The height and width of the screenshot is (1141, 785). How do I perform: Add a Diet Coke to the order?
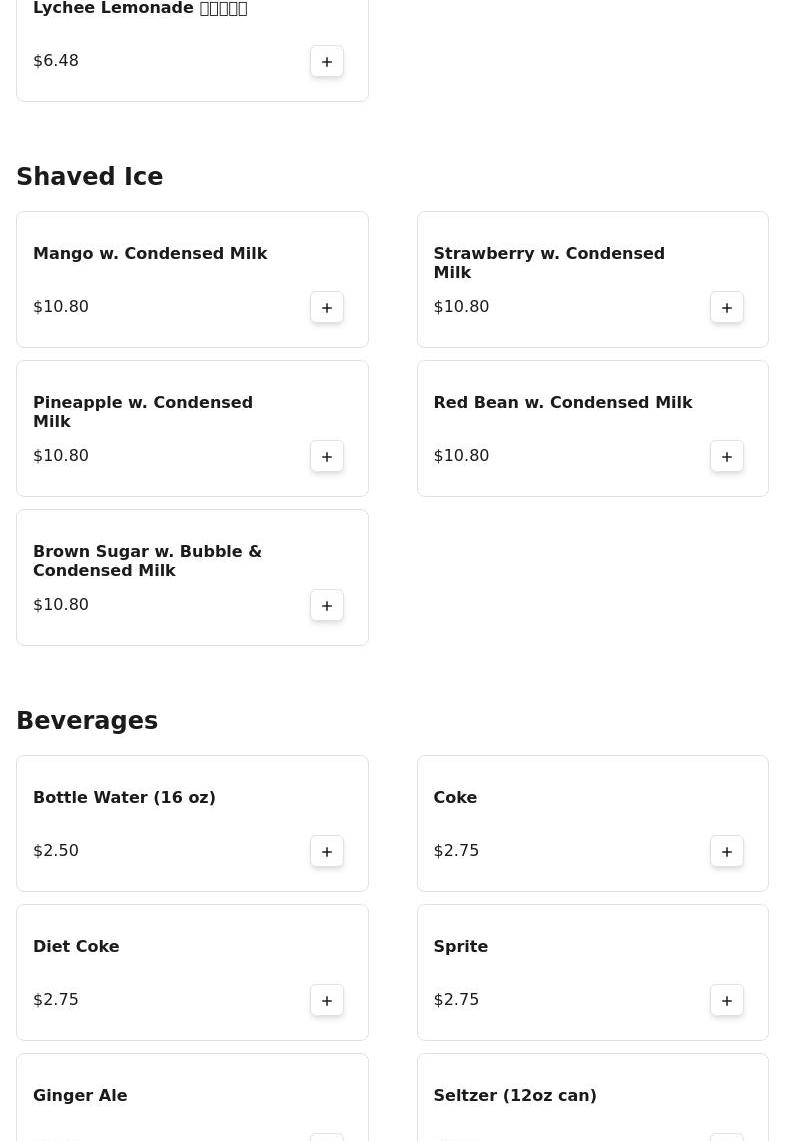[327, 1001]
